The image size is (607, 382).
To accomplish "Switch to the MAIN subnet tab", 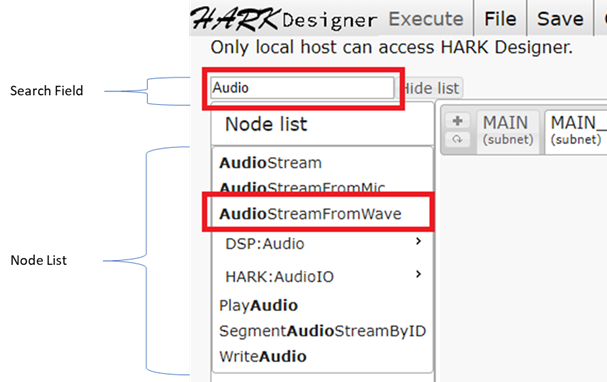I will 508,130.
